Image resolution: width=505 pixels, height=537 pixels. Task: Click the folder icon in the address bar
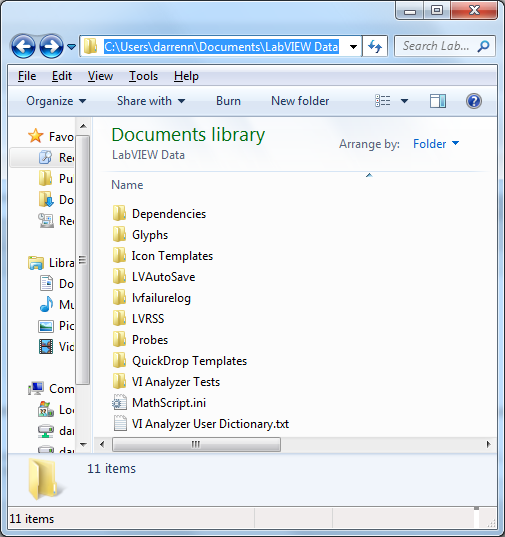pos(90,46)
